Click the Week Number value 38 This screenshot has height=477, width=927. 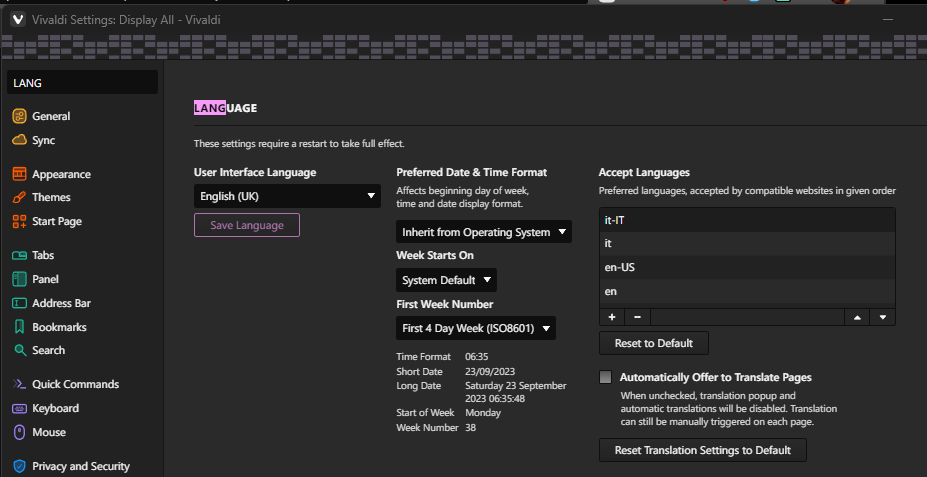(x=471, y=427)
